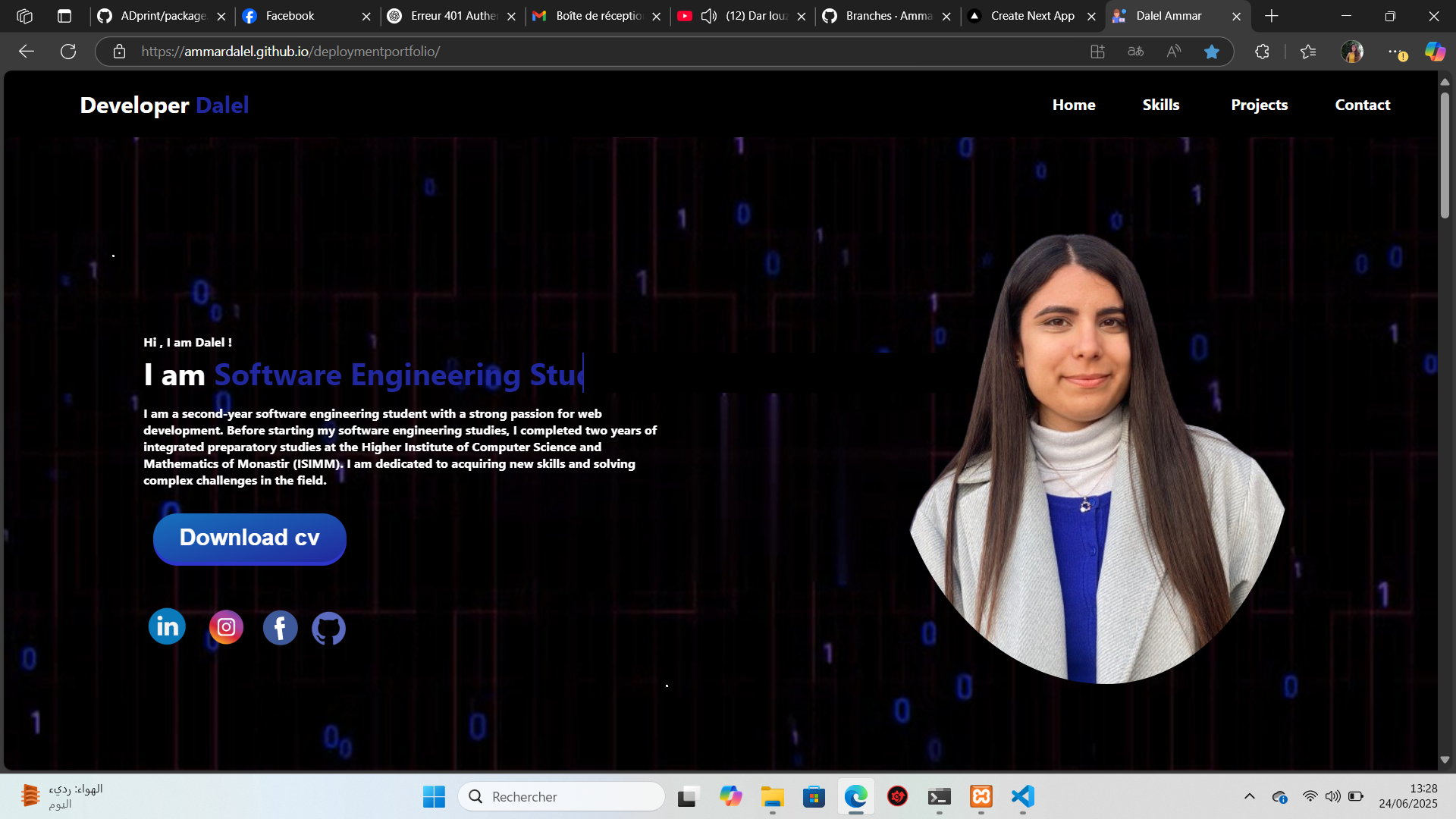Open Microsoft Store from taskbar
The image size is (1456, 819).
pyautogui.click(x=814, y=796)
